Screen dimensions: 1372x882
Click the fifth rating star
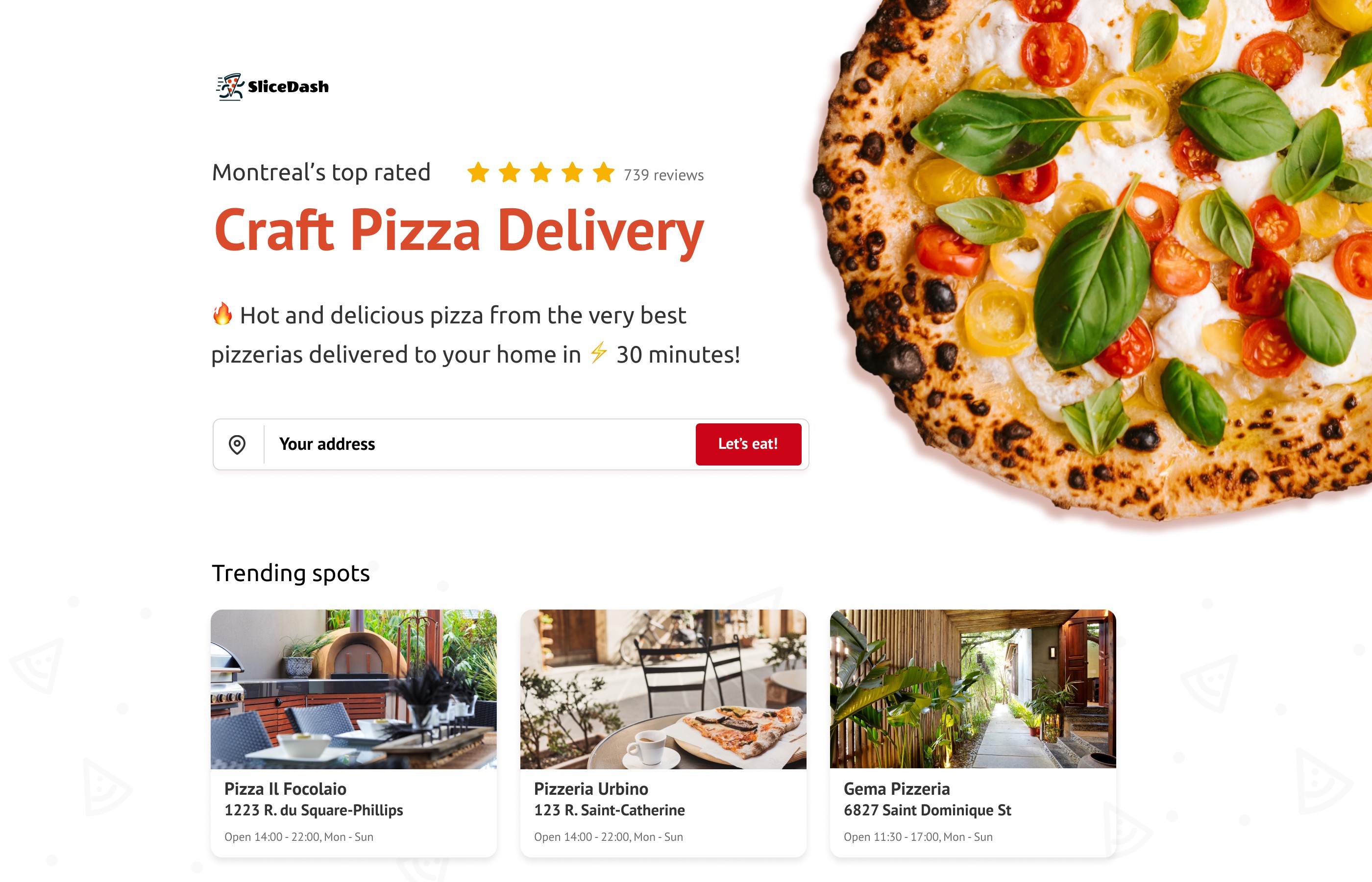pos(604,172)
